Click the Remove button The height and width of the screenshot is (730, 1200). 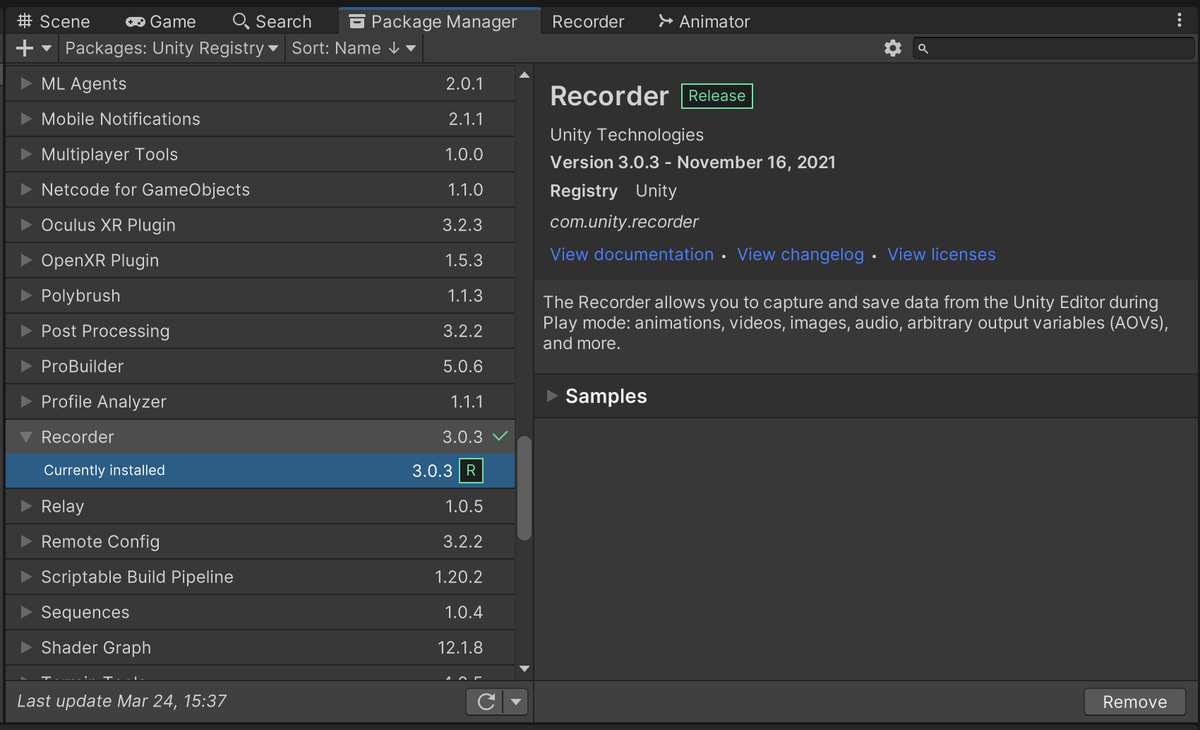click(x=1134, y=702)
